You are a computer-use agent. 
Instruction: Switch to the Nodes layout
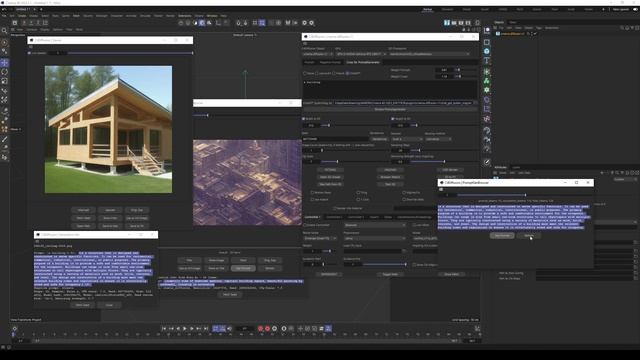[x=589, y=9]
